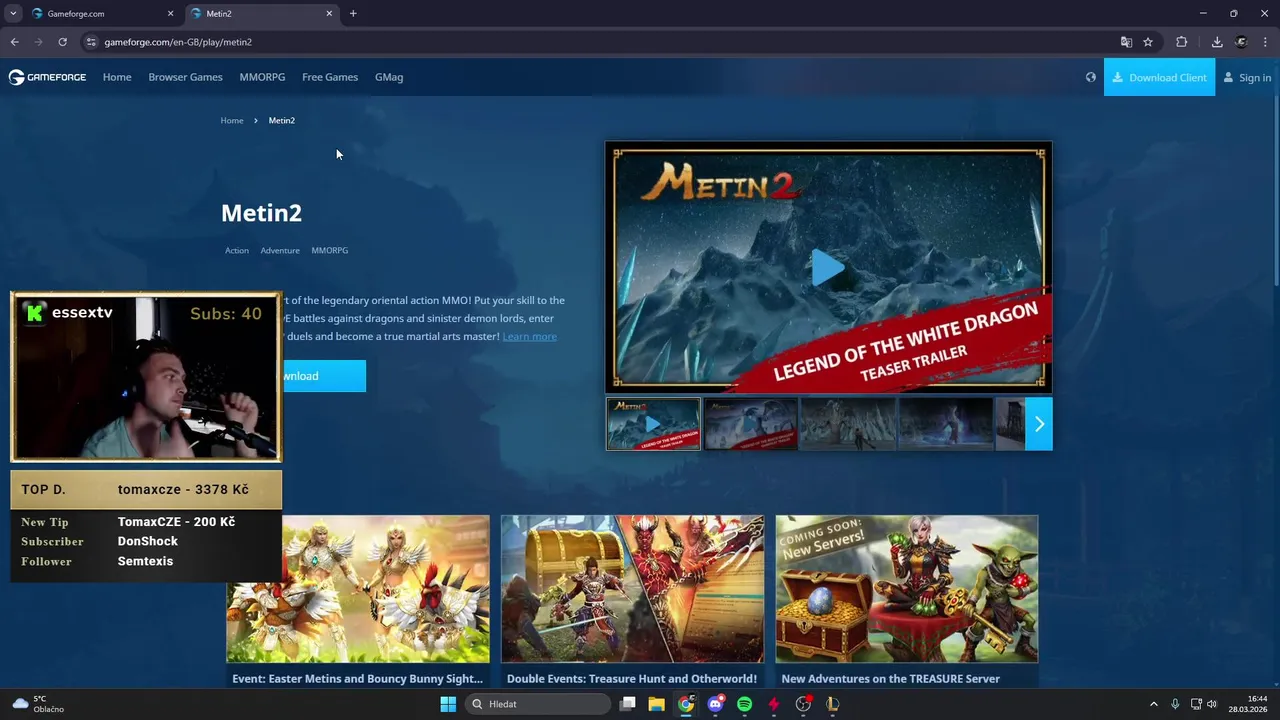Open the New Servers TREASURE card image
This screenshot has width=1280, height=720.
coord(907,589)
